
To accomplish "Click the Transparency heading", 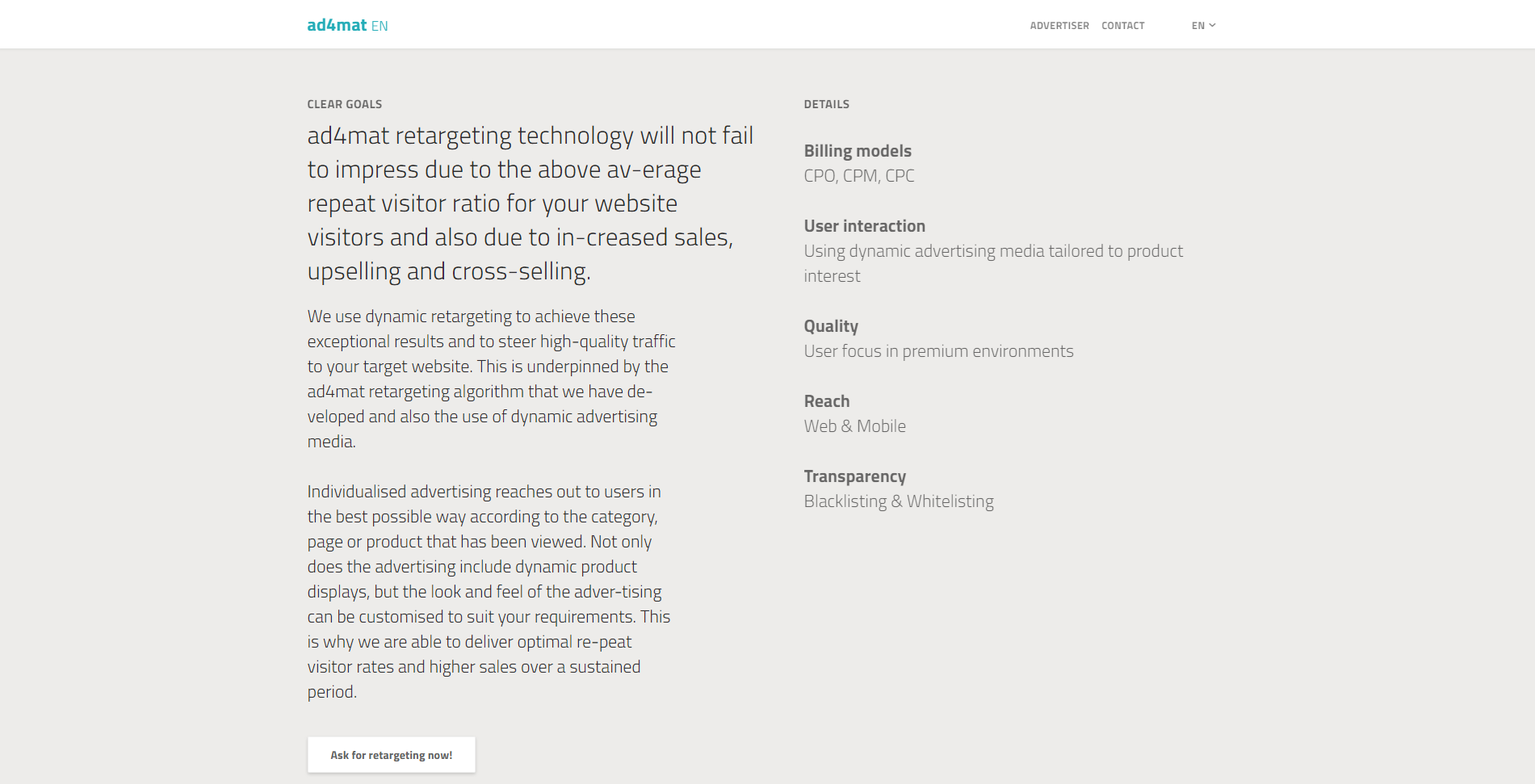I will point(855,476).
